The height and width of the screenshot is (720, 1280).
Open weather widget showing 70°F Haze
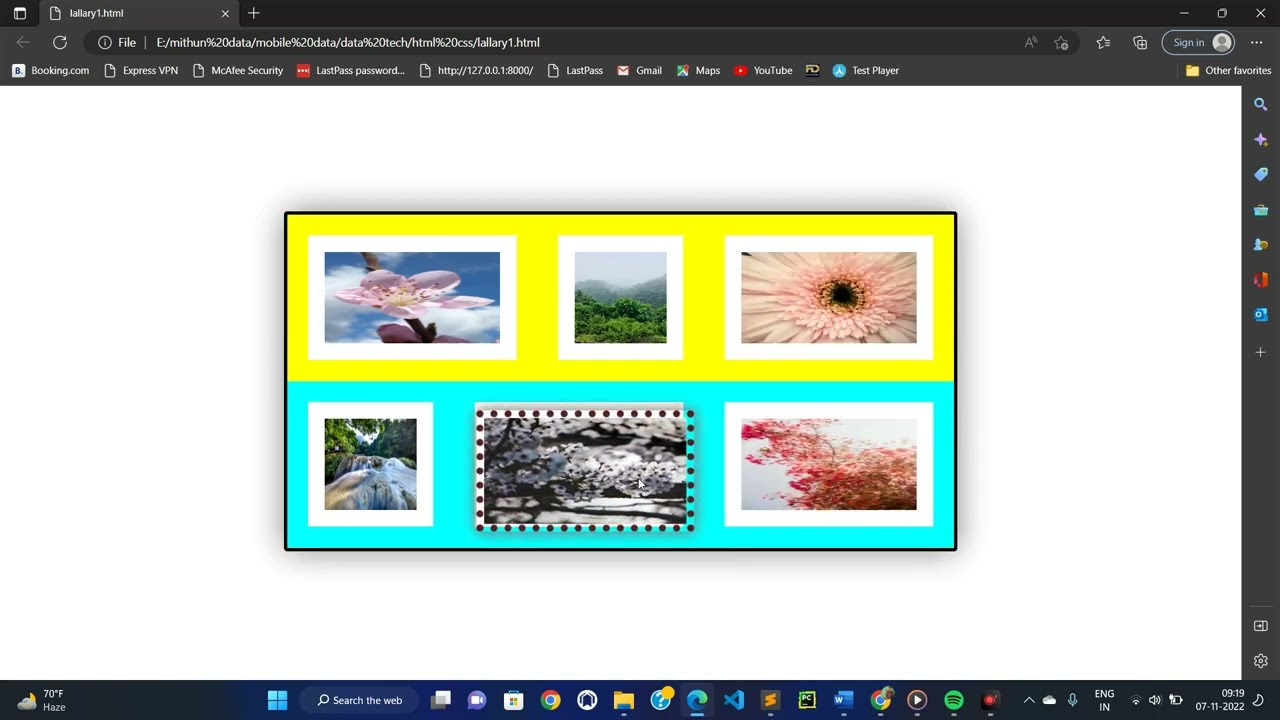(42, 700)
